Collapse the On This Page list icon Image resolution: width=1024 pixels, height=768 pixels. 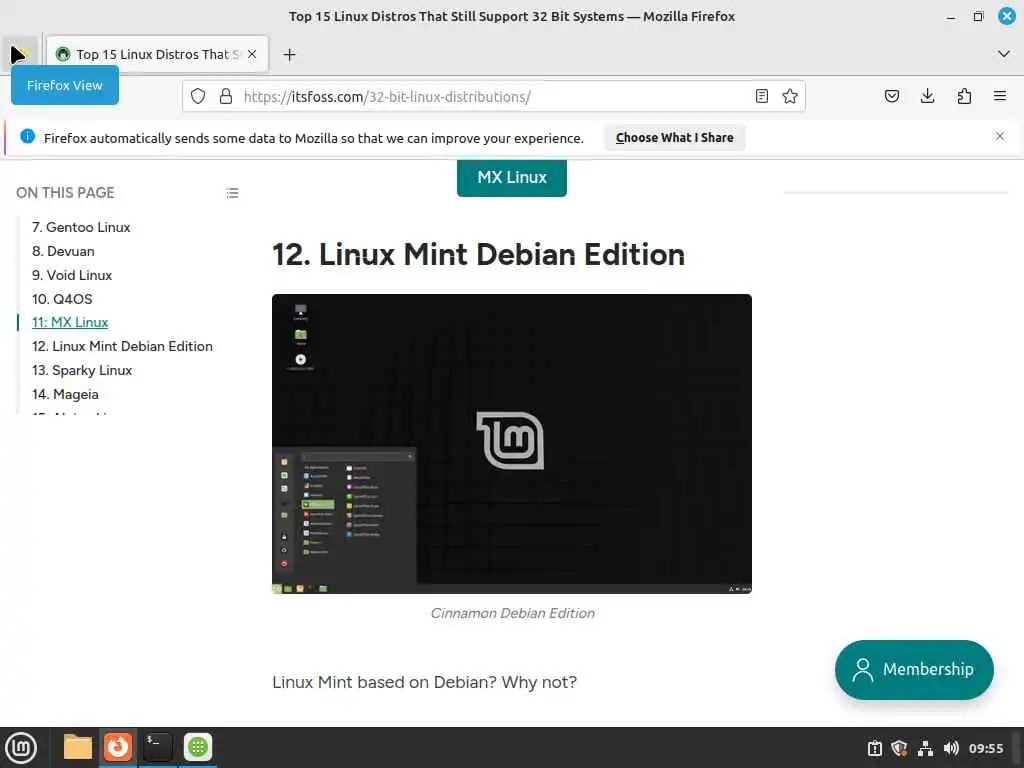click(x=232, y=193)
